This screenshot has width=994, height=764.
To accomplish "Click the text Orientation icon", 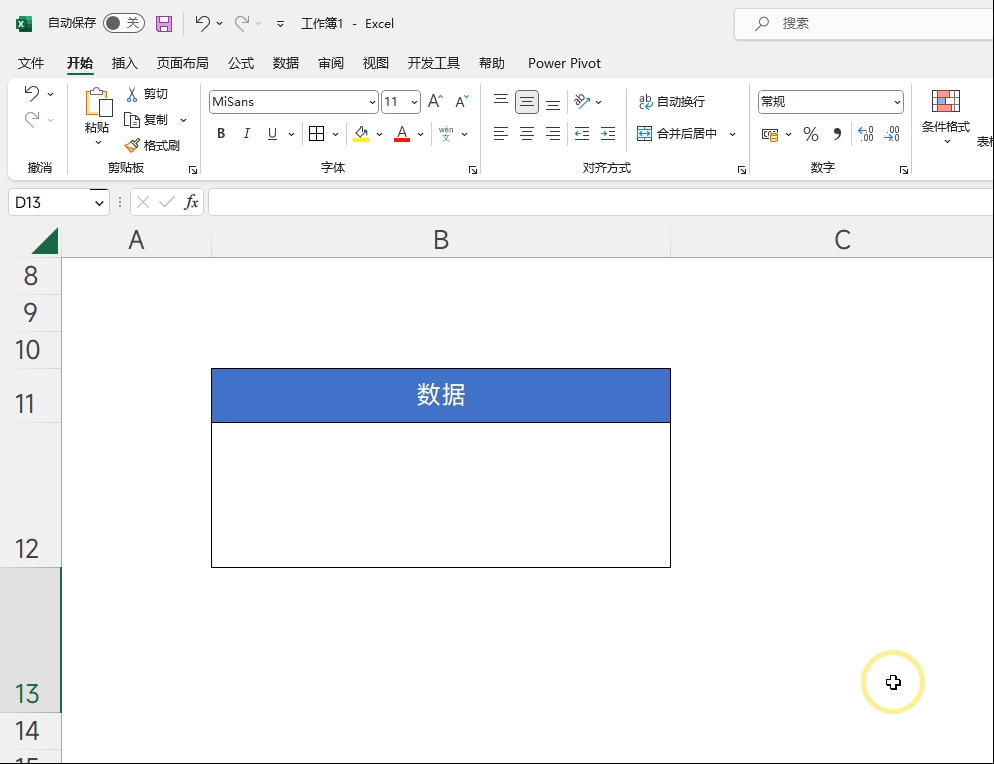I will (x=582, y=101).
